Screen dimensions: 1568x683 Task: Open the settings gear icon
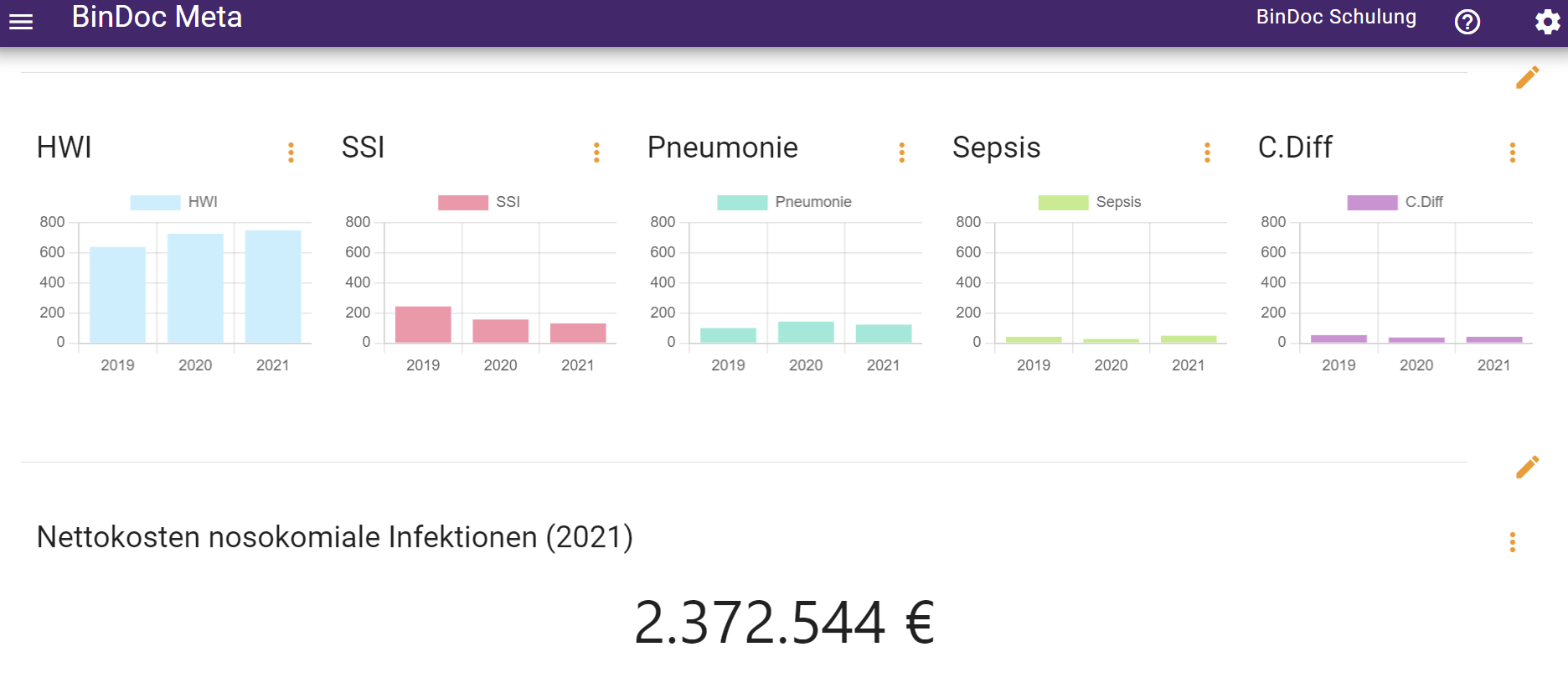coord(1547,22)
